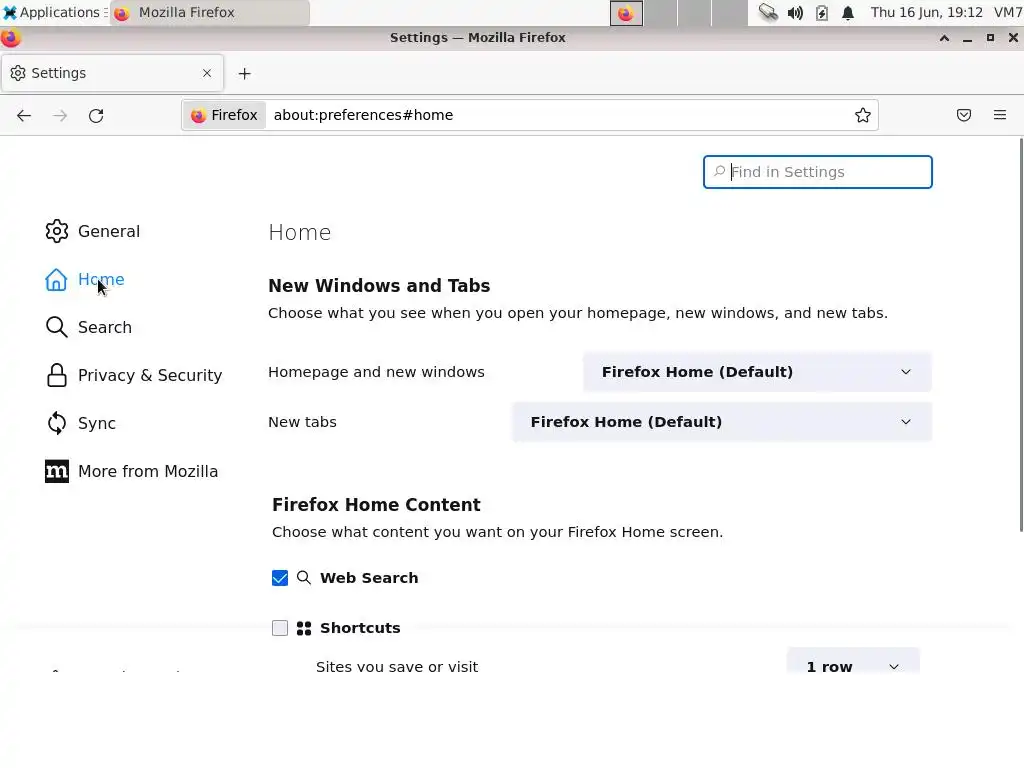Enable the Shortcuts checkbox
Screen dimensions: 1024x768
pos(280,628)
